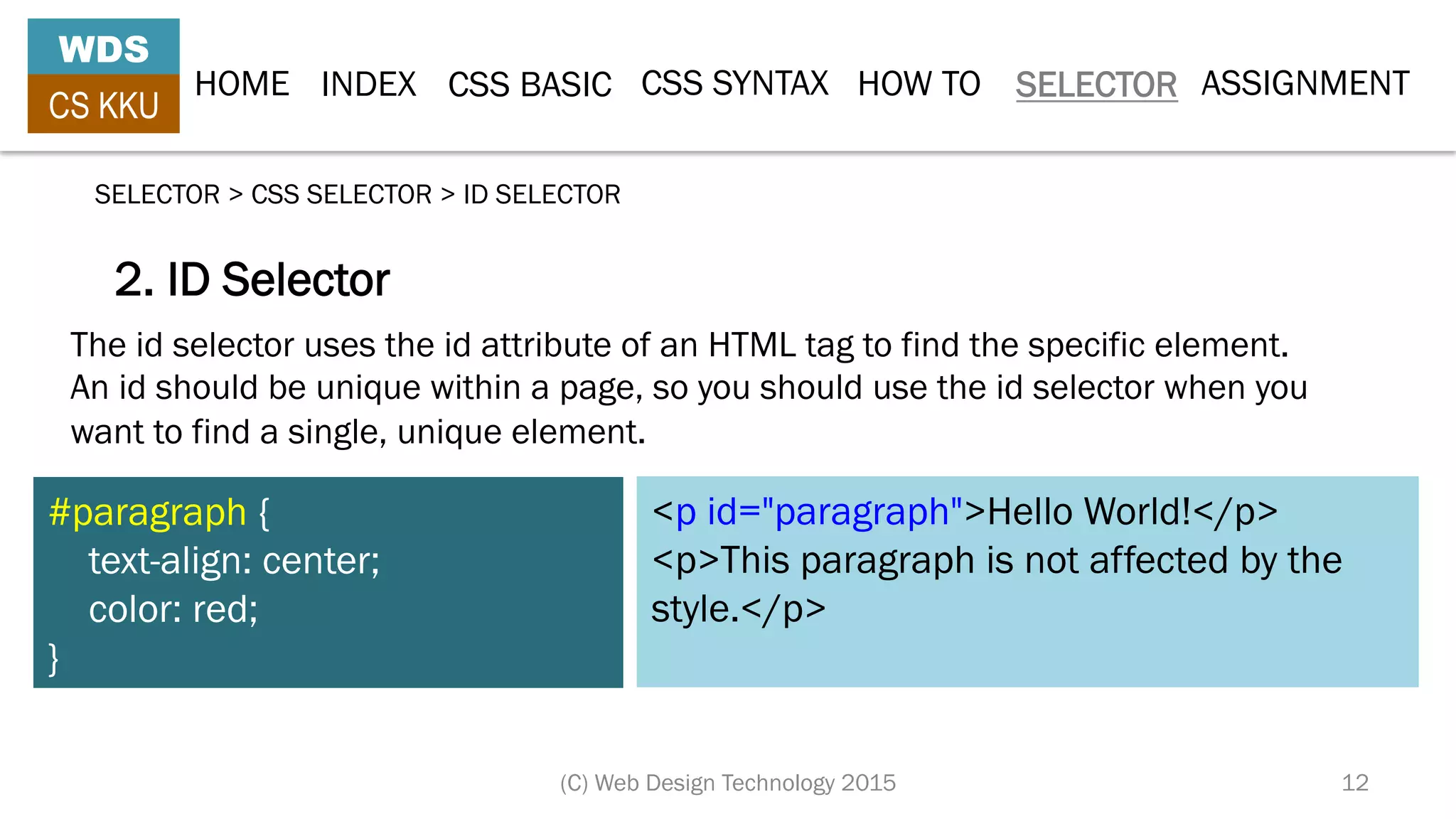Open the HOW TO section
The height and width of the screenshot is (819, 1456).
coord(919,84)
